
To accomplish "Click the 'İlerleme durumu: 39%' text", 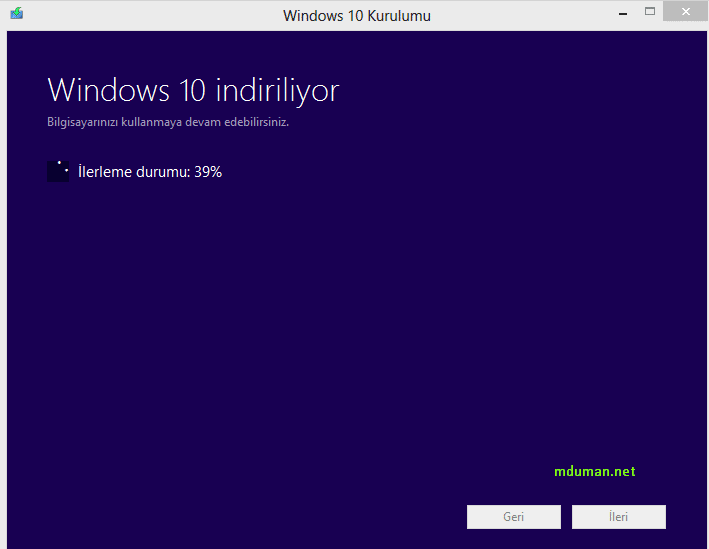I will (x=150, y=172).
